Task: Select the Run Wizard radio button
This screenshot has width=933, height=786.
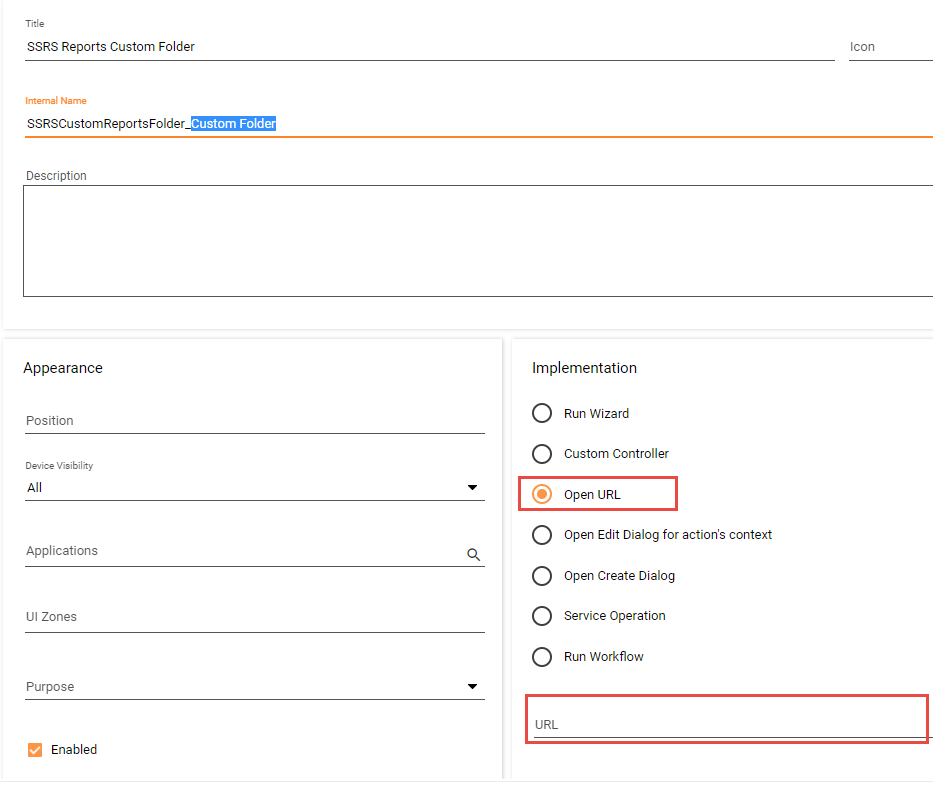Action: [x=542, y=413]
